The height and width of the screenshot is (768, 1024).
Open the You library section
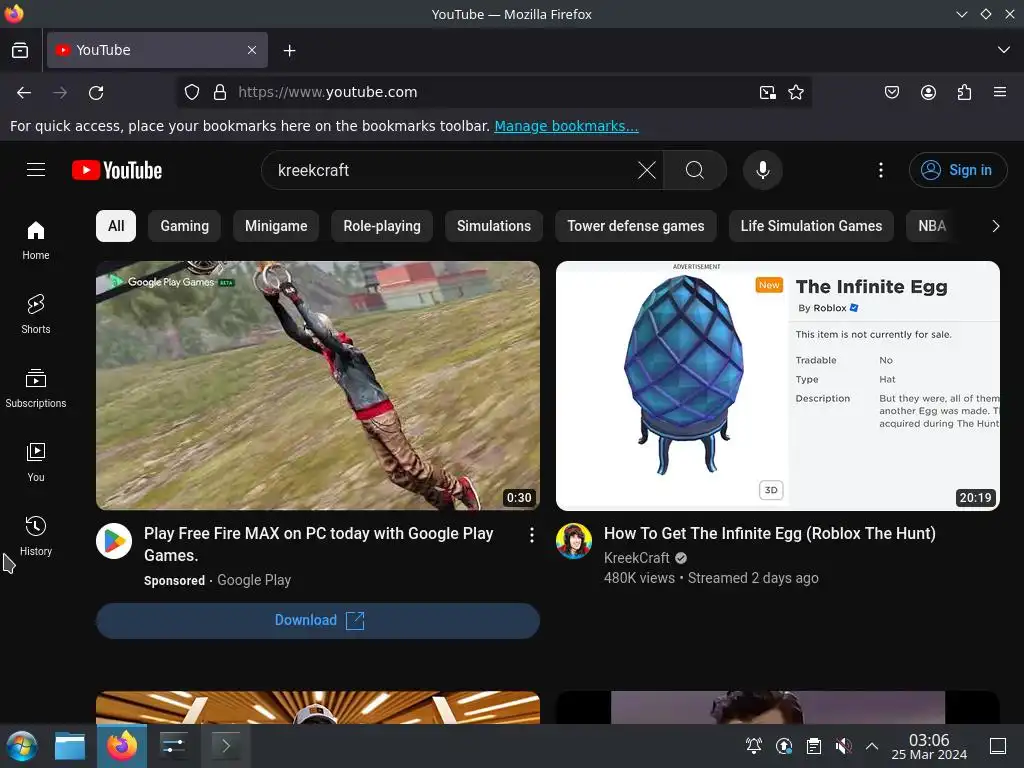[x=36, y=462]
